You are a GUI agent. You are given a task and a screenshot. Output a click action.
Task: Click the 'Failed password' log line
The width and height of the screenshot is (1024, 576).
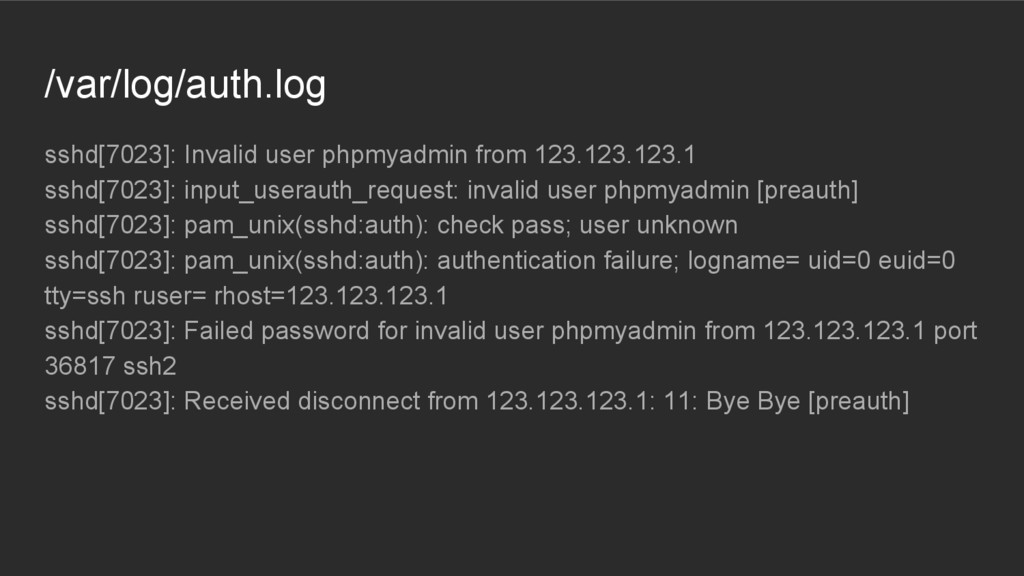511,331
